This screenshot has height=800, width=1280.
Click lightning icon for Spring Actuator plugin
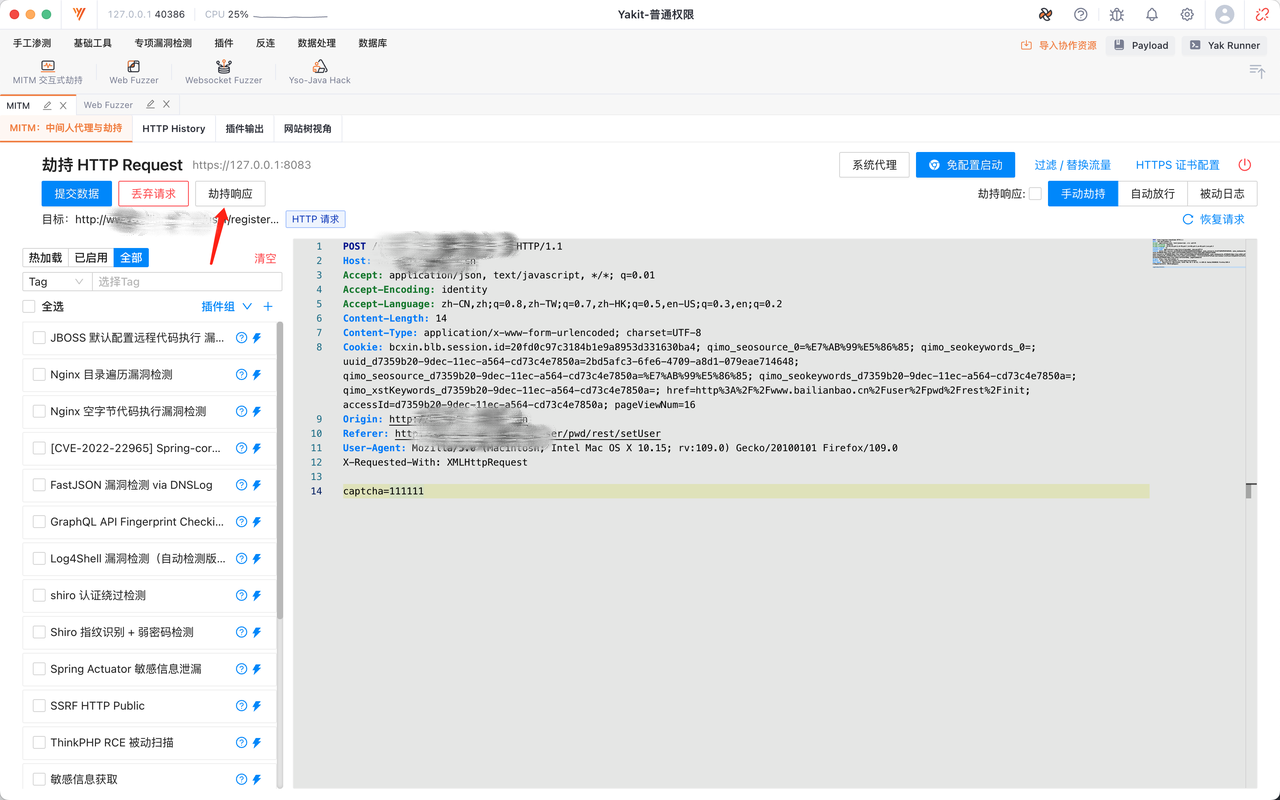point(257,669)
